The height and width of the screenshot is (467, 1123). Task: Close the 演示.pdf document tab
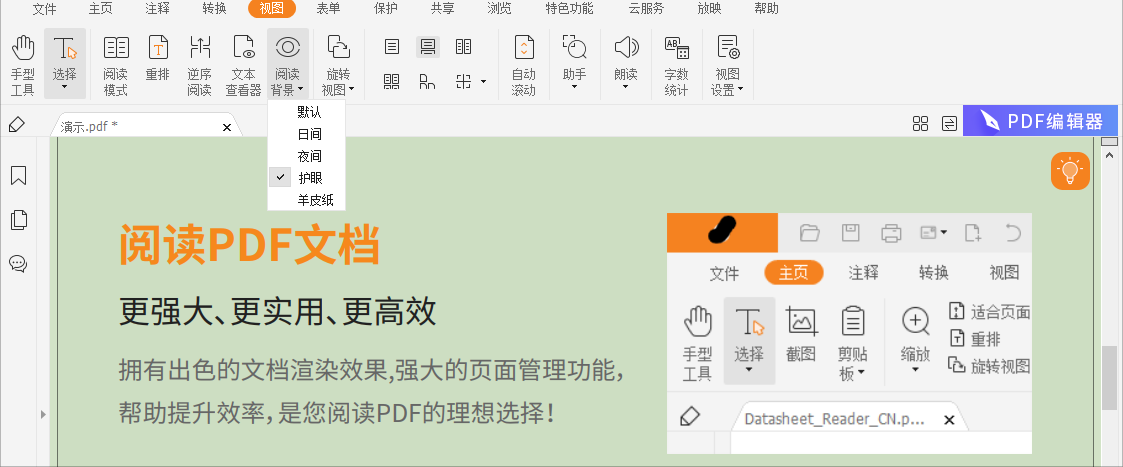[227, 127]
